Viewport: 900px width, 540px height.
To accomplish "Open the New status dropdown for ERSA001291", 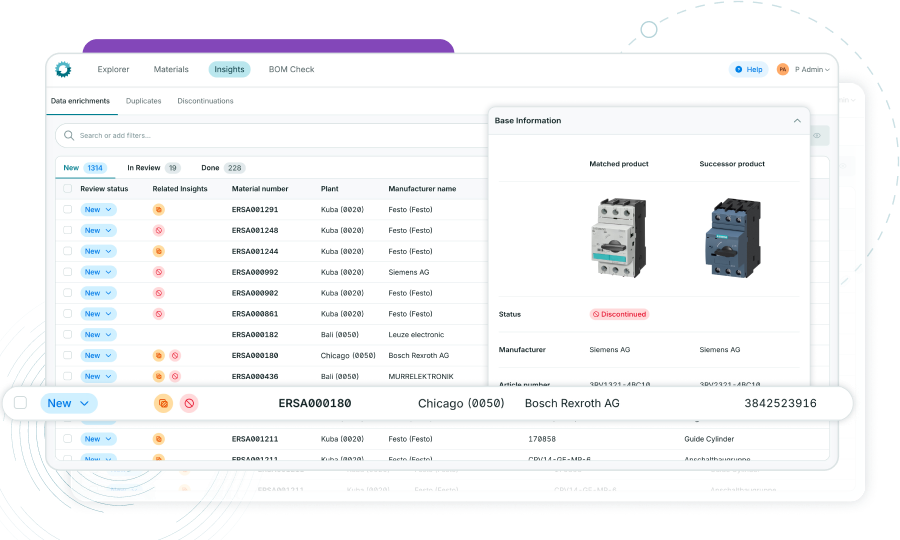I will click(98, 209).
